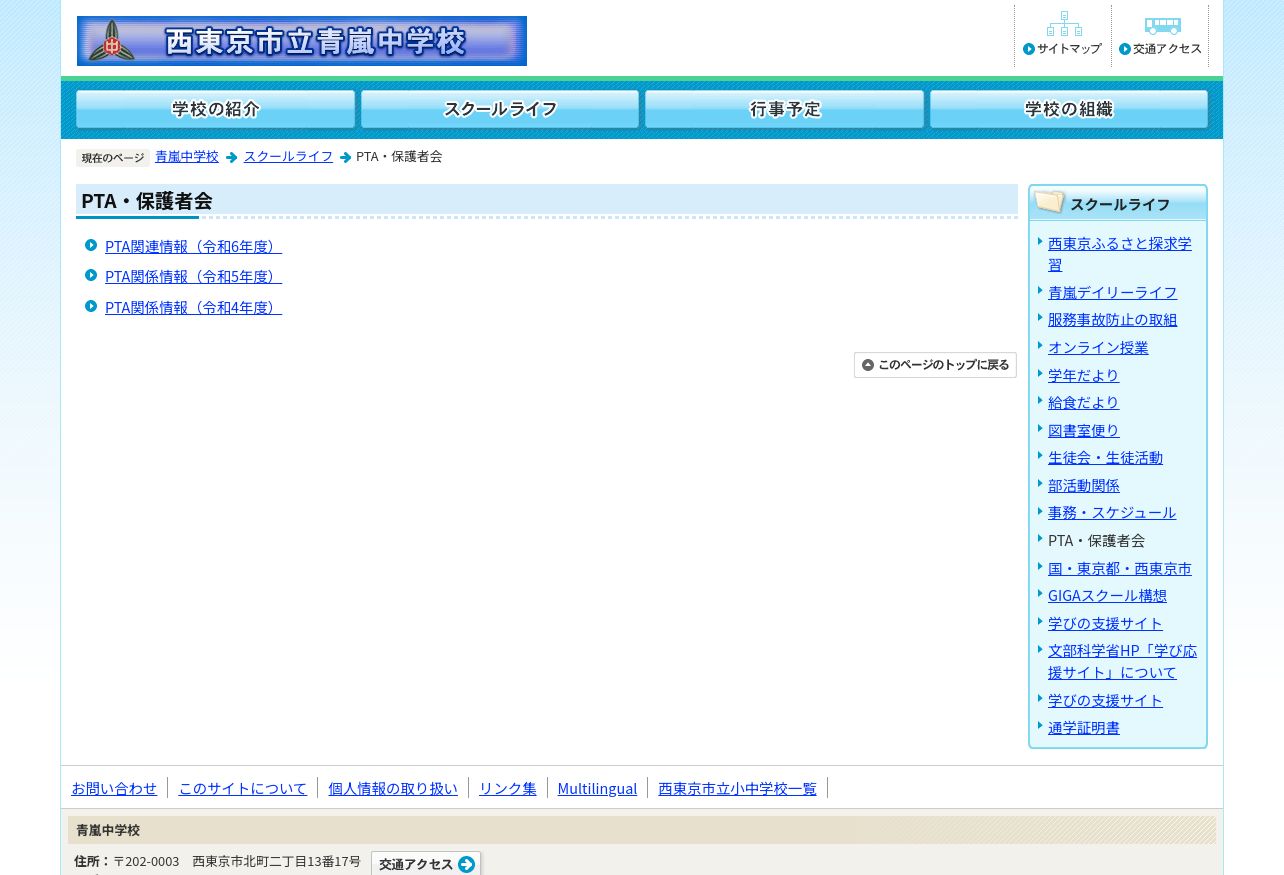Image resolution: width=1284 pixels, height=875 pixels.
Task: Click the folder icon in スクールライフ sidebar header
Action: 1049,202
